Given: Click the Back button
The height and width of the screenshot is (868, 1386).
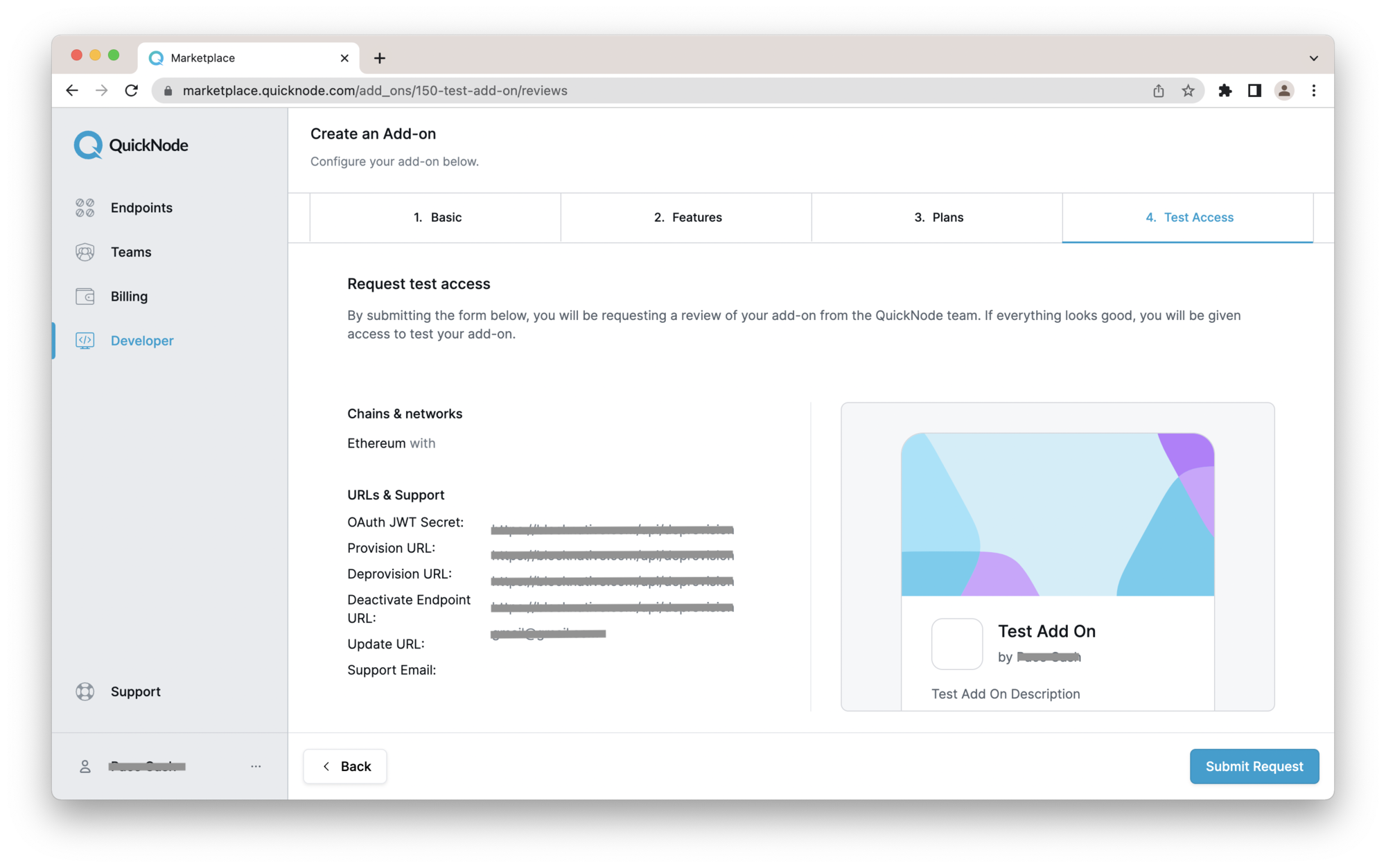Looking at the screenshot, I should tap(345, 766).
